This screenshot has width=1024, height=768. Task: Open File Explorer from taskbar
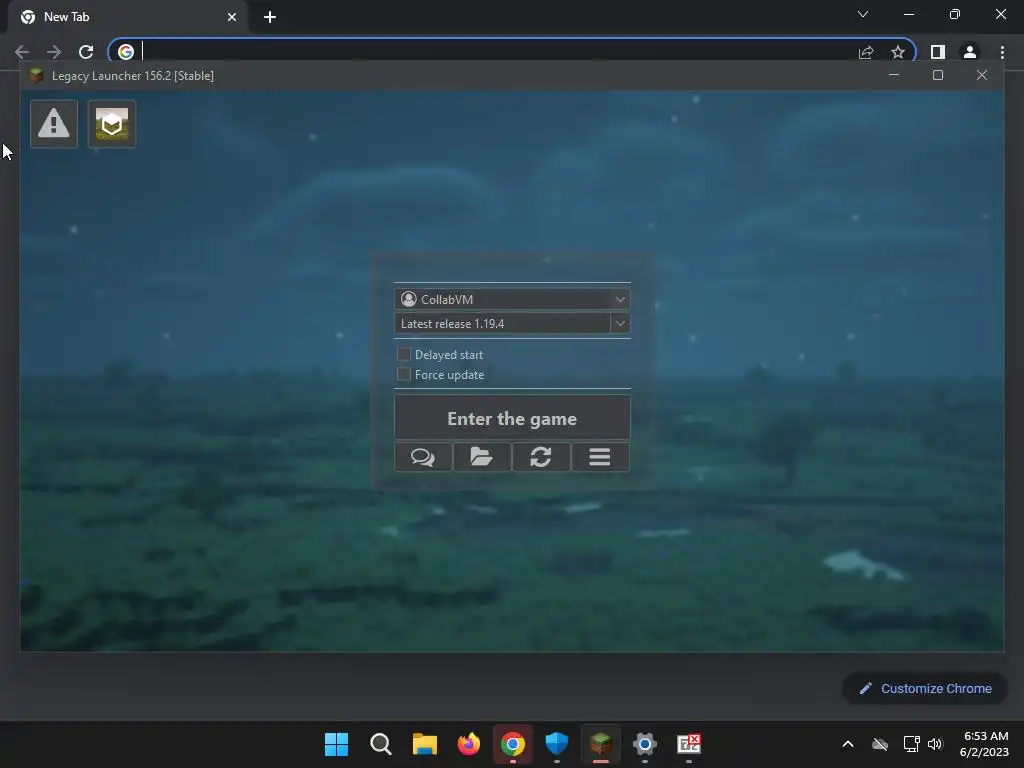[424, 744]
